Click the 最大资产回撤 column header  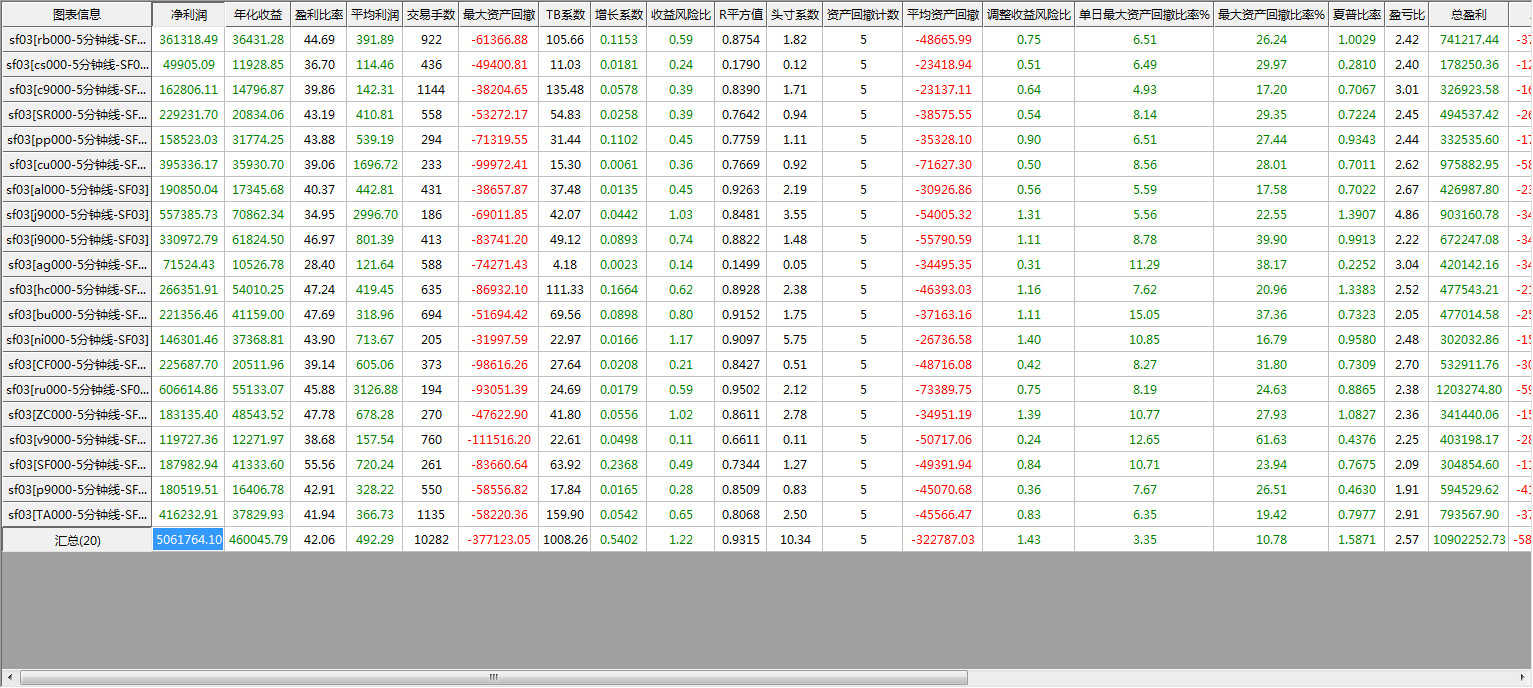point(499,15)
